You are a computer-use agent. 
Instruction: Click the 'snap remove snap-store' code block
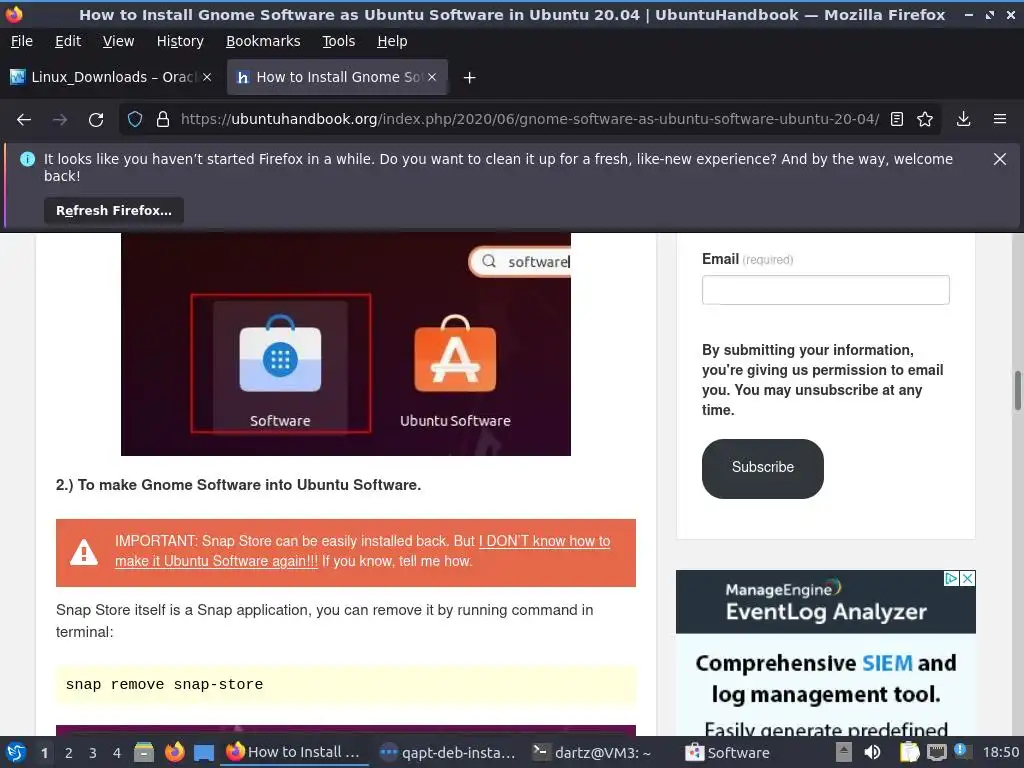point(345,684)
